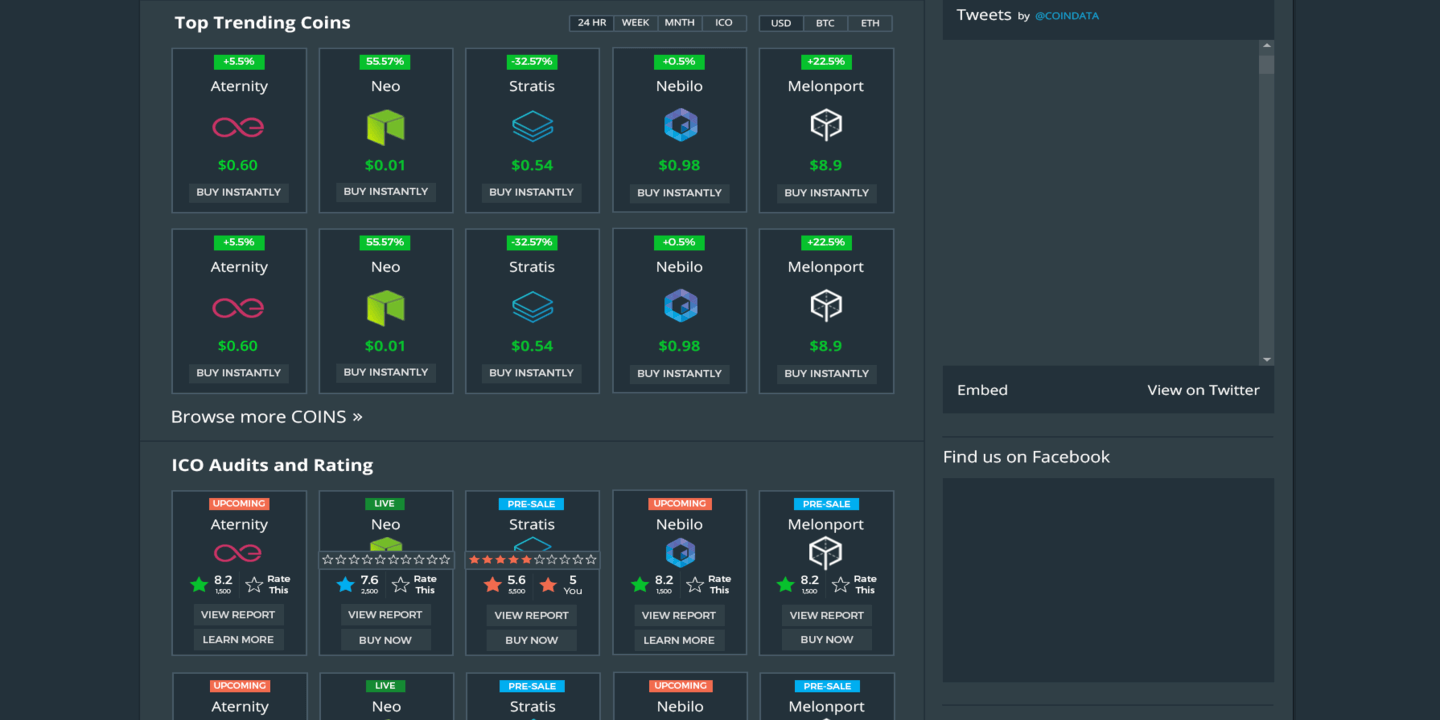Screen dimensions: 1440x720
Task: Open the @COINDATA Twitter handle link
Action: coord(1066,16)
